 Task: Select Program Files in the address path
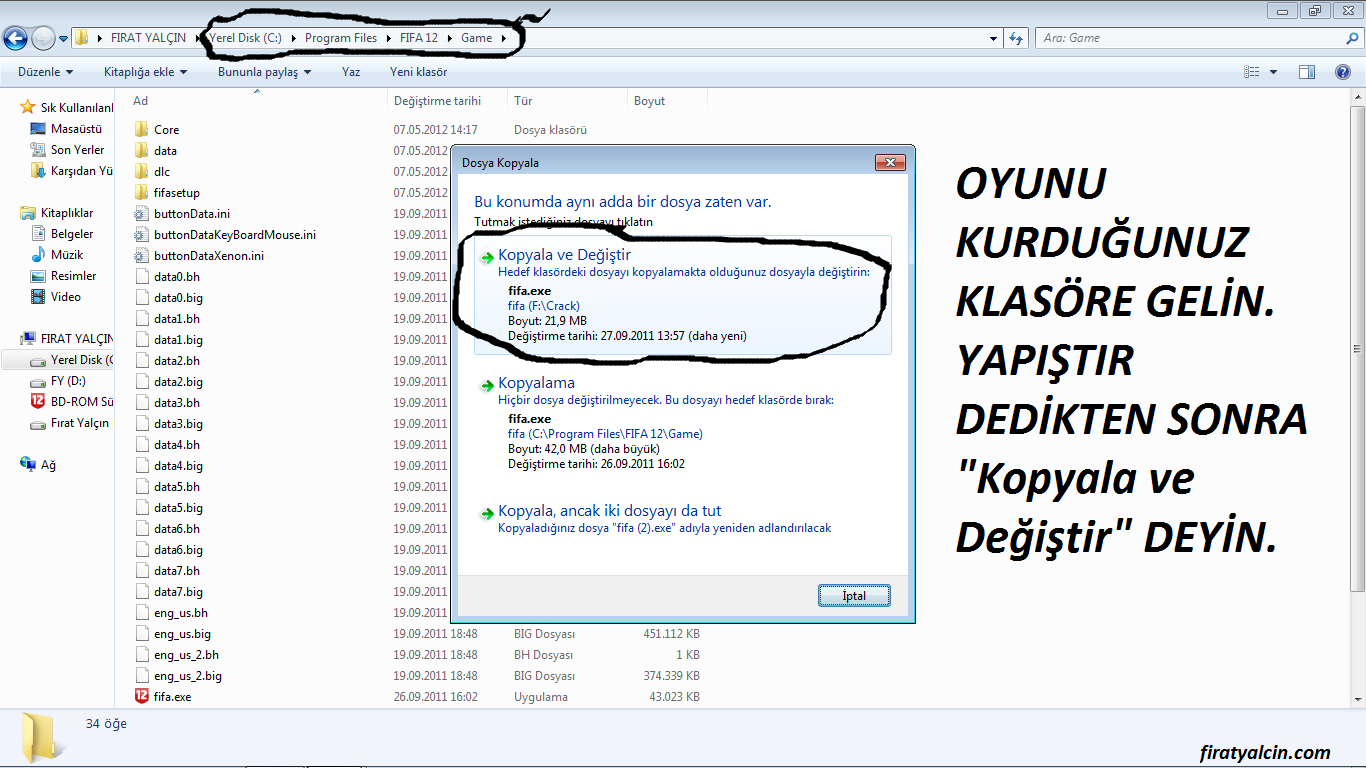click(x=341, y=38)
